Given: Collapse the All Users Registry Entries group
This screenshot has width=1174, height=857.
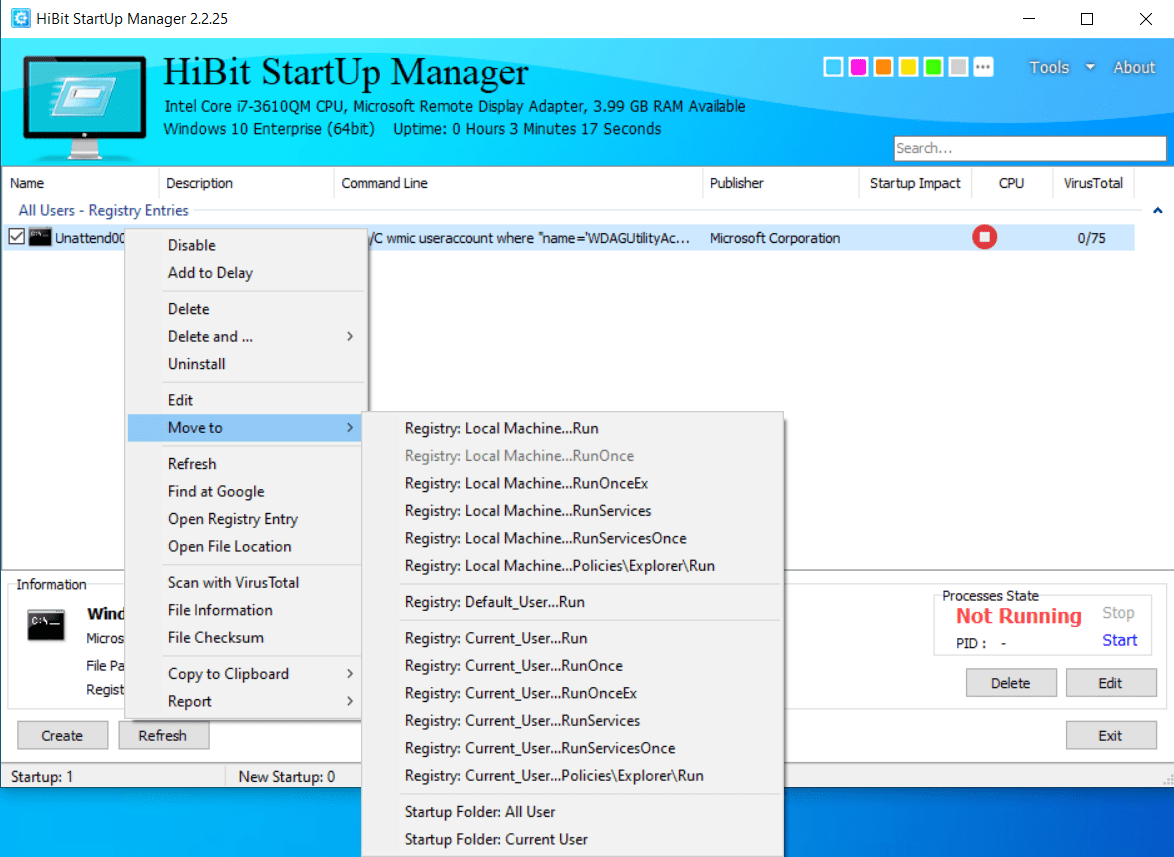Looking at the screenshot, I should (x=1158, y=211).
